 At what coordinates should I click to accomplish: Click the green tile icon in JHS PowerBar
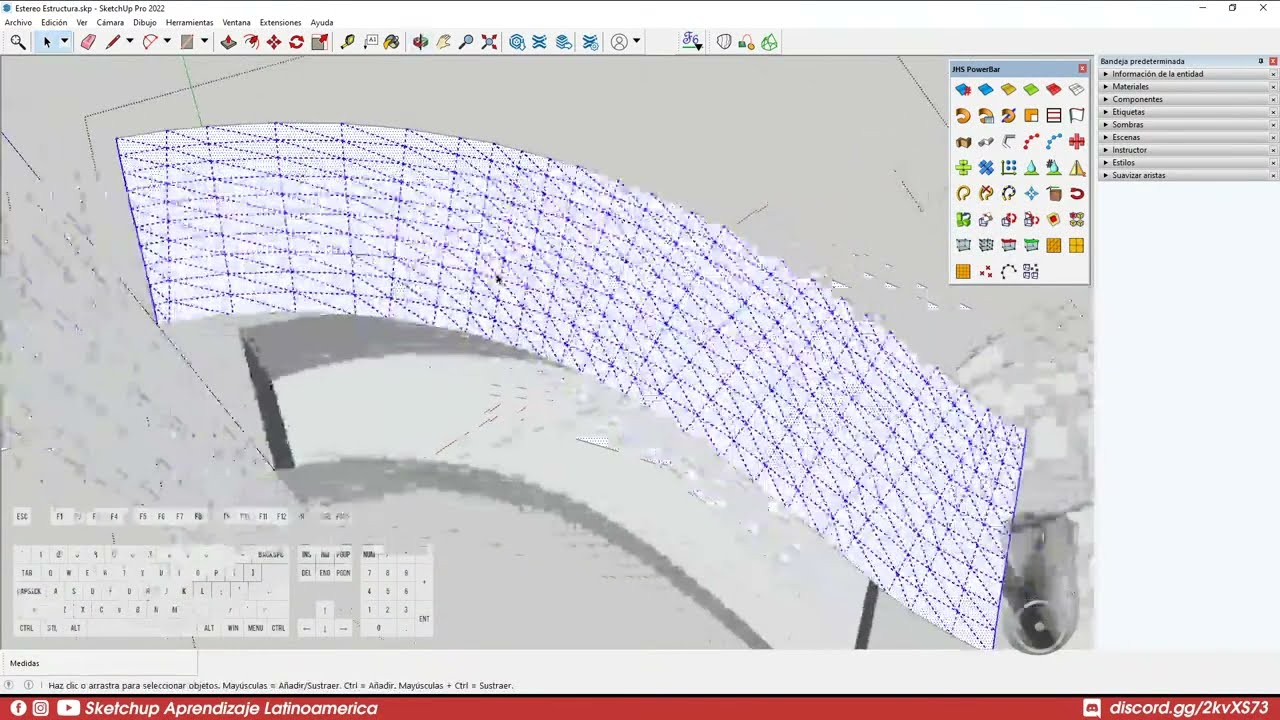click(x=1031, y=90)
